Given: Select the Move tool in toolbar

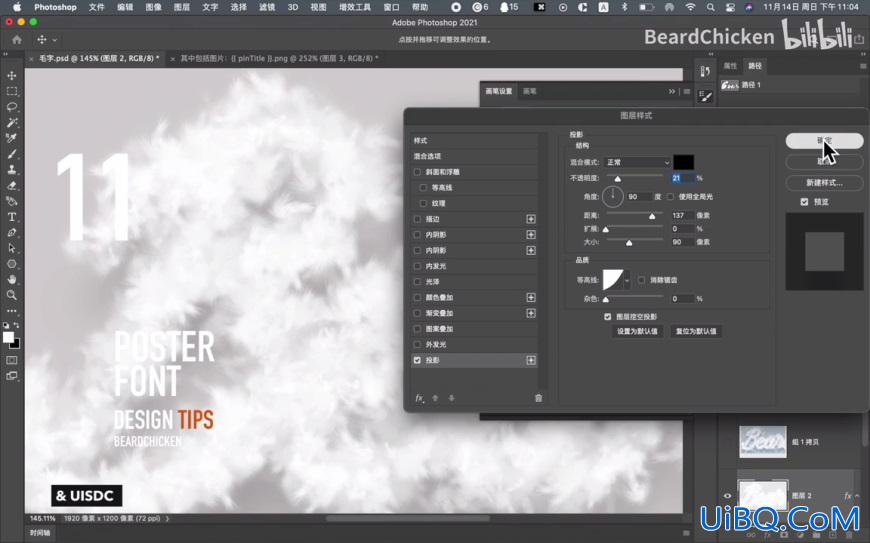Looking at the screenshot, I should coord(12,75).
